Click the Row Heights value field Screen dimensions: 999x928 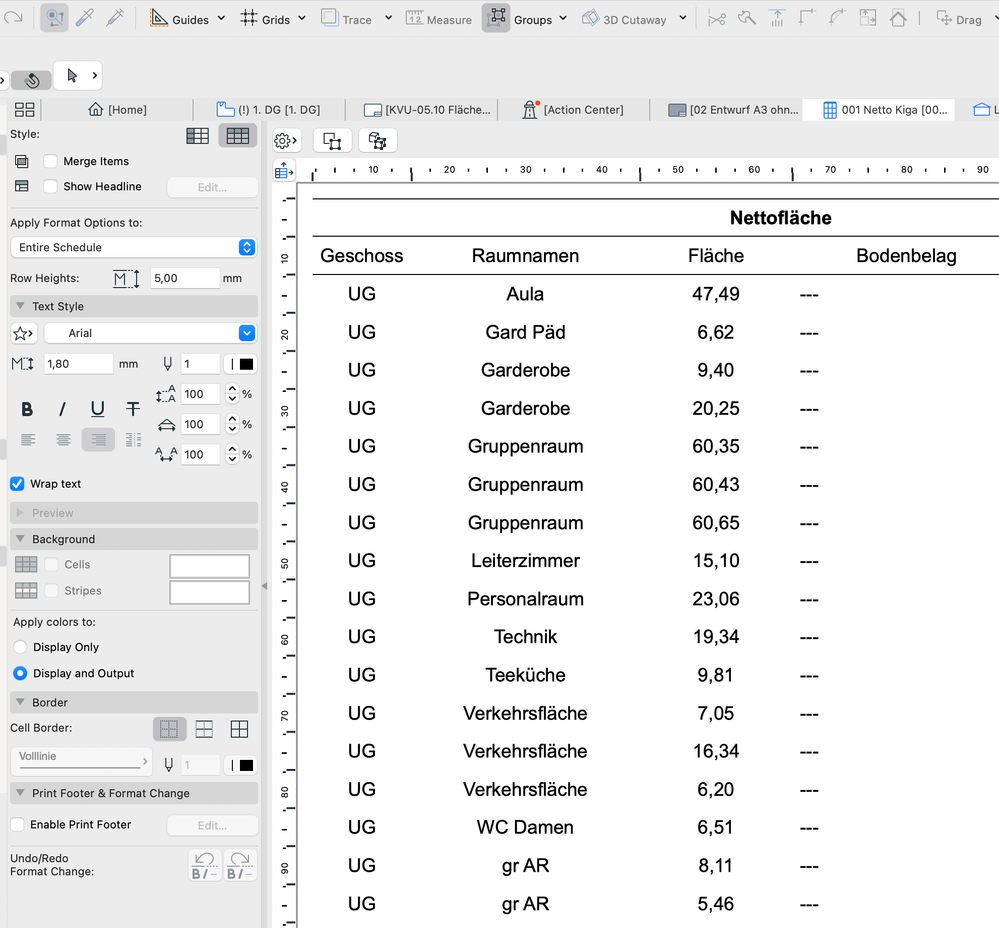coord(185,278)
